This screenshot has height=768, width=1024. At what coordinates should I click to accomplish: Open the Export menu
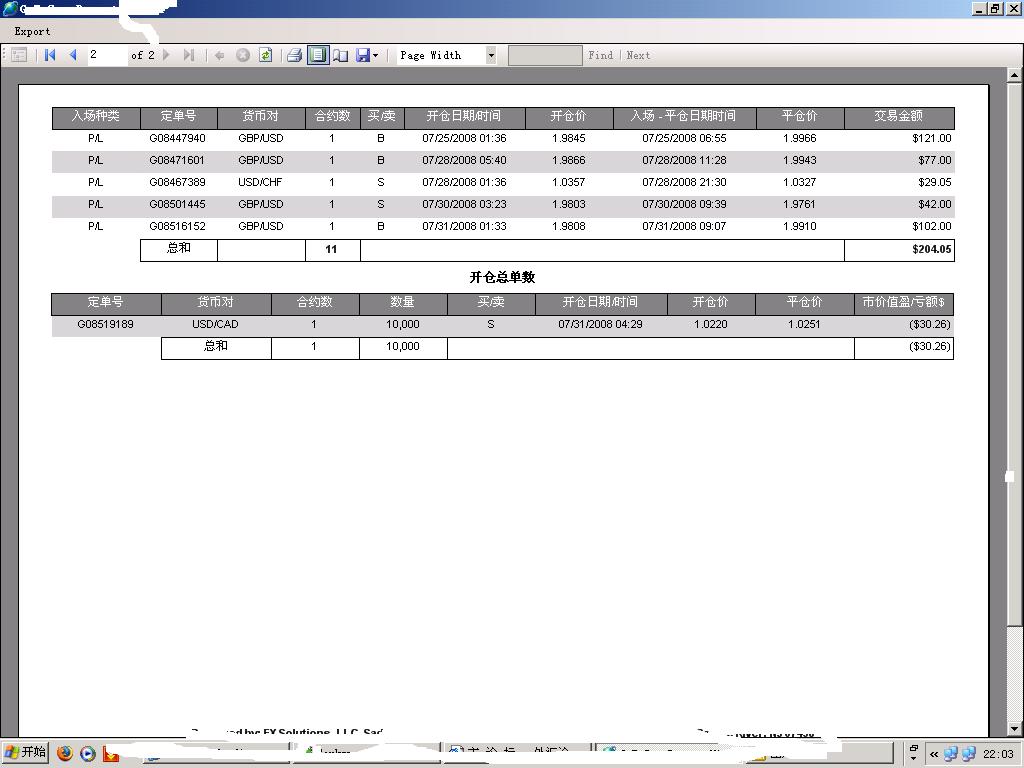click(x=32, y=31)
